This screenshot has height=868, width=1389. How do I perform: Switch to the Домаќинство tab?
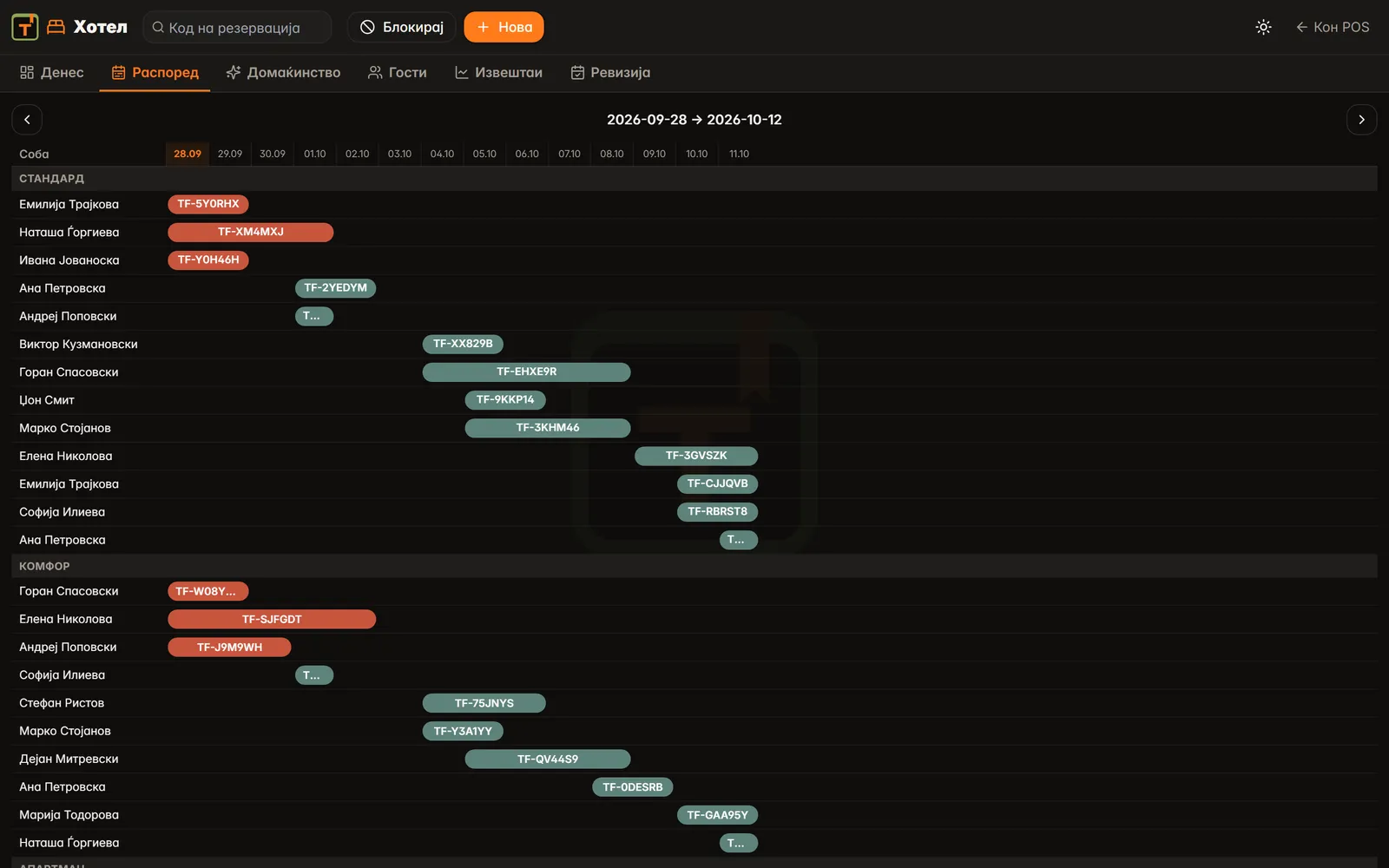point(283,73)
